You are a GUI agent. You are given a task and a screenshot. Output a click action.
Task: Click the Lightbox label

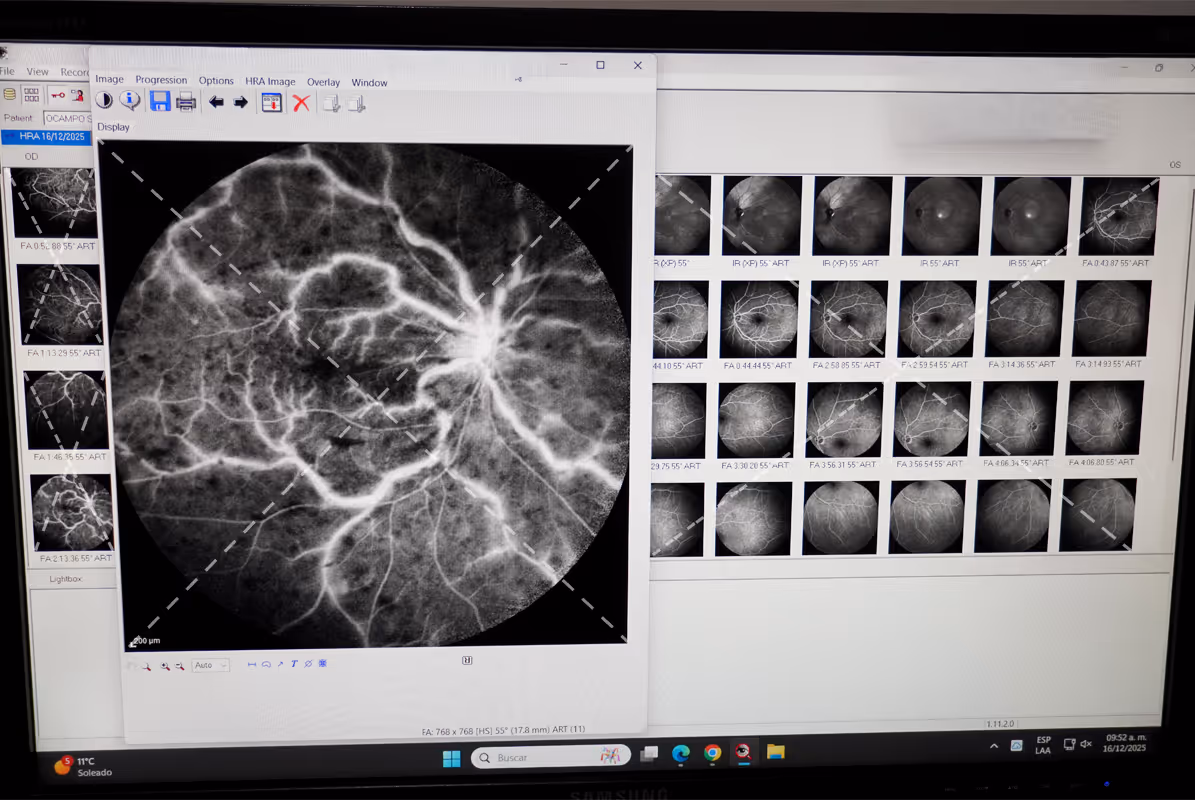tap(66, 579)
